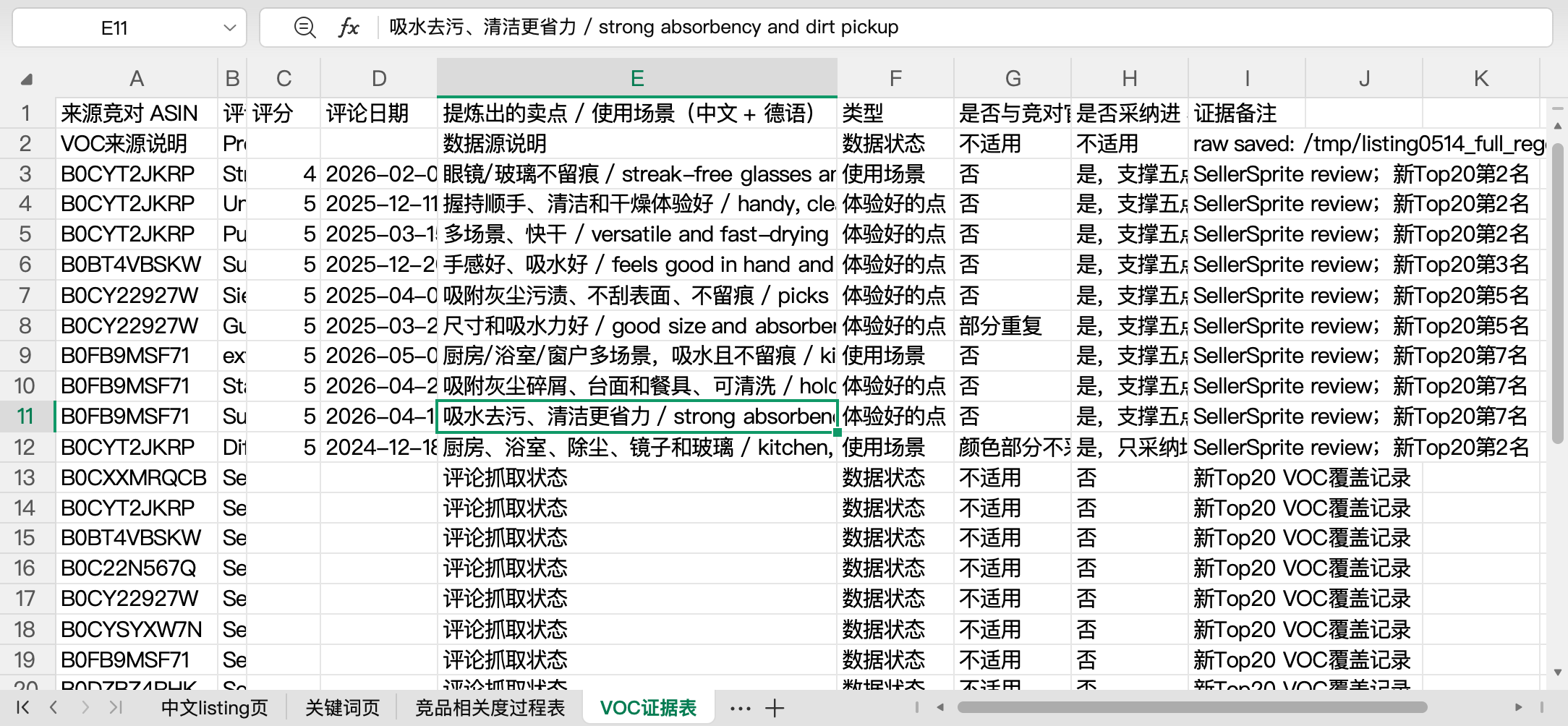
Task: Select cell 数据源说明 in row 2
Action: pyautogui.click(x=637, y=144)
